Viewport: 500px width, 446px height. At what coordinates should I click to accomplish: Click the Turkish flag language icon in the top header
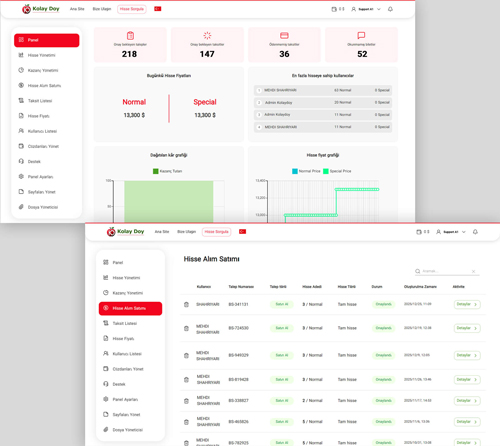tap(158, 9)
